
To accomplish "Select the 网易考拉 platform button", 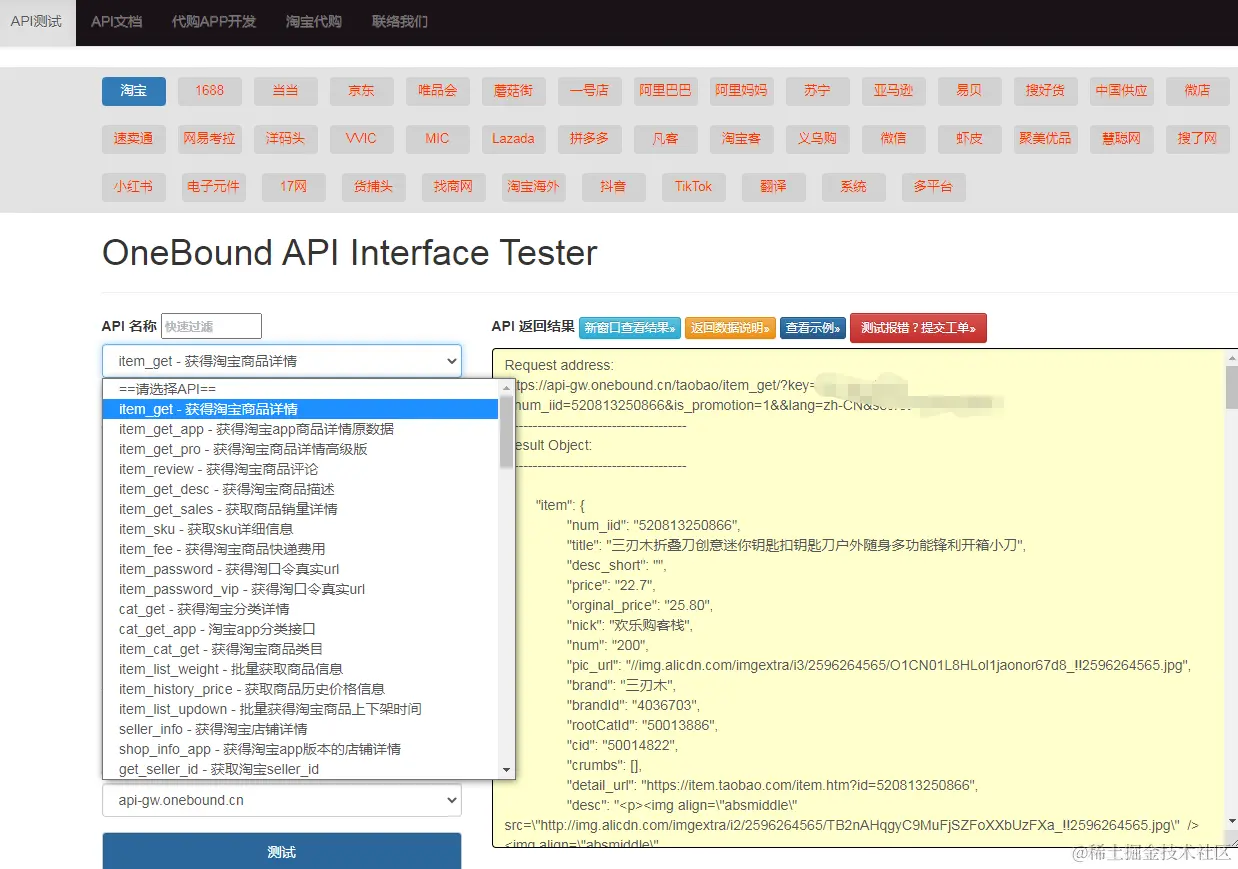I will point(210,139).
